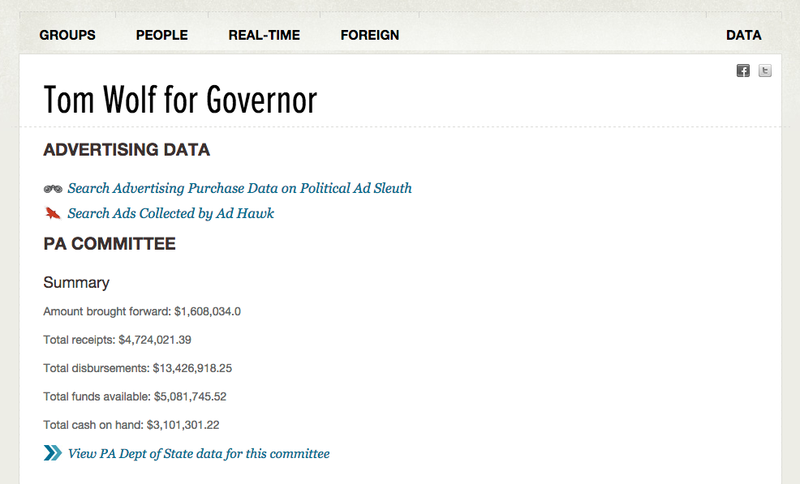Click the red hawk icon beside Ad Hawk
Image resolution: width=800 pixels, height=484 pixels.
[x=53, y=213]
